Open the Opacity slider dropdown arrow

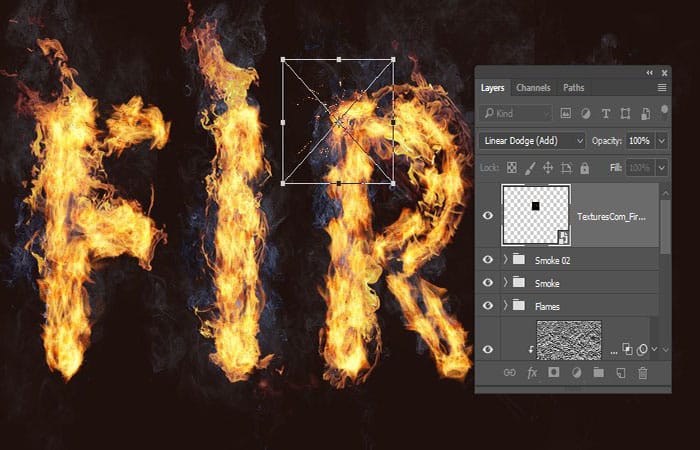click(662, 141)
